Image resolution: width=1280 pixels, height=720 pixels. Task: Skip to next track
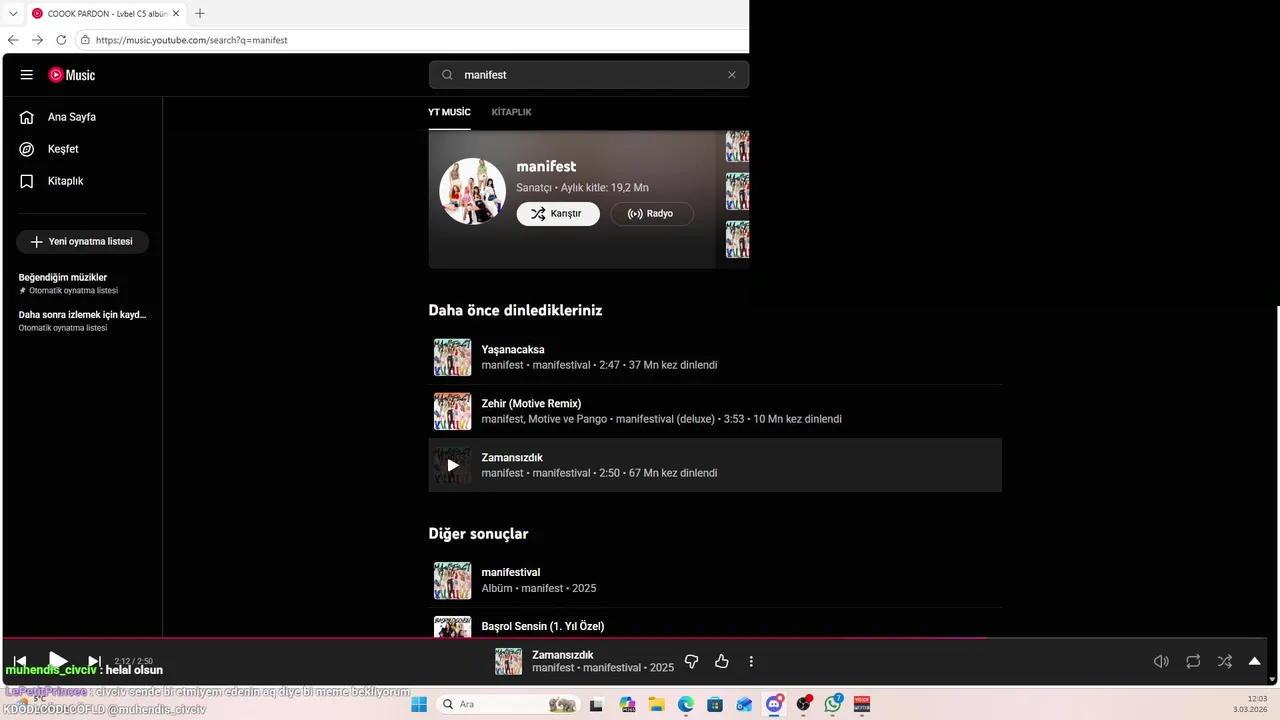click(94, 661)
